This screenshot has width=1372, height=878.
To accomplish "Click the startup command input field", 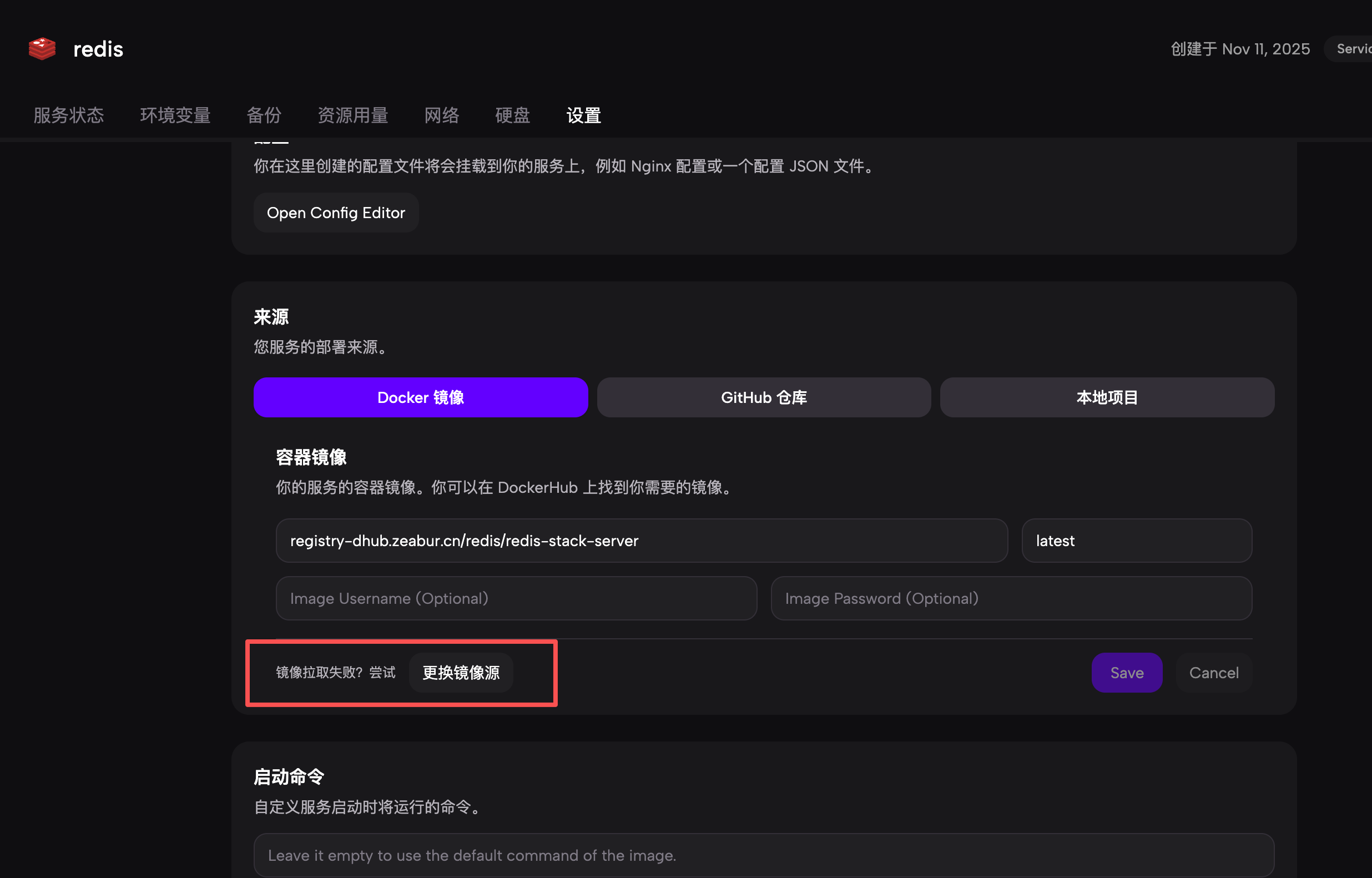I will click(x=763, y=855).
